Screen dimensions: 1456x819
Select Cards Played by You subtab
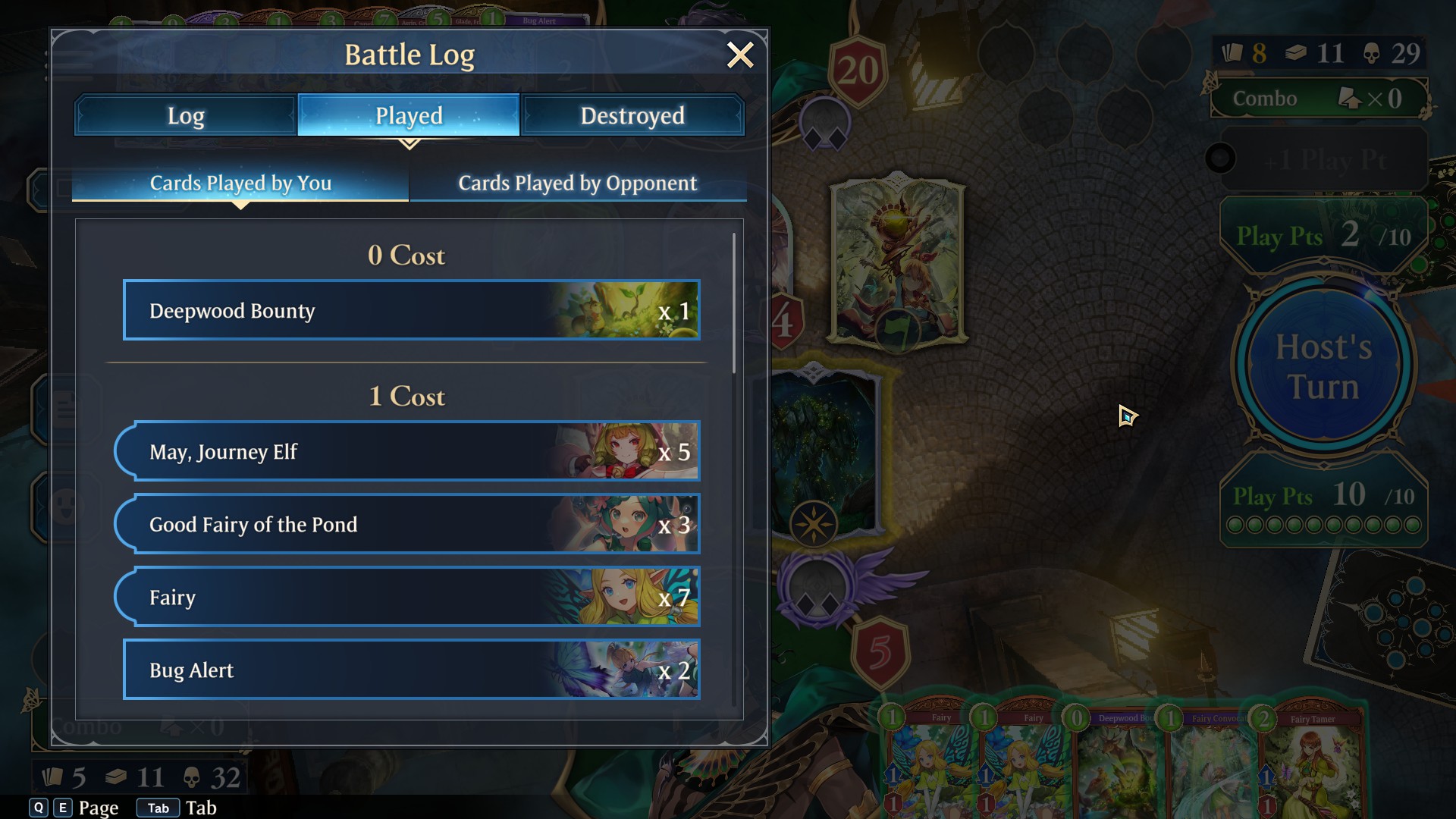[240, 183]
